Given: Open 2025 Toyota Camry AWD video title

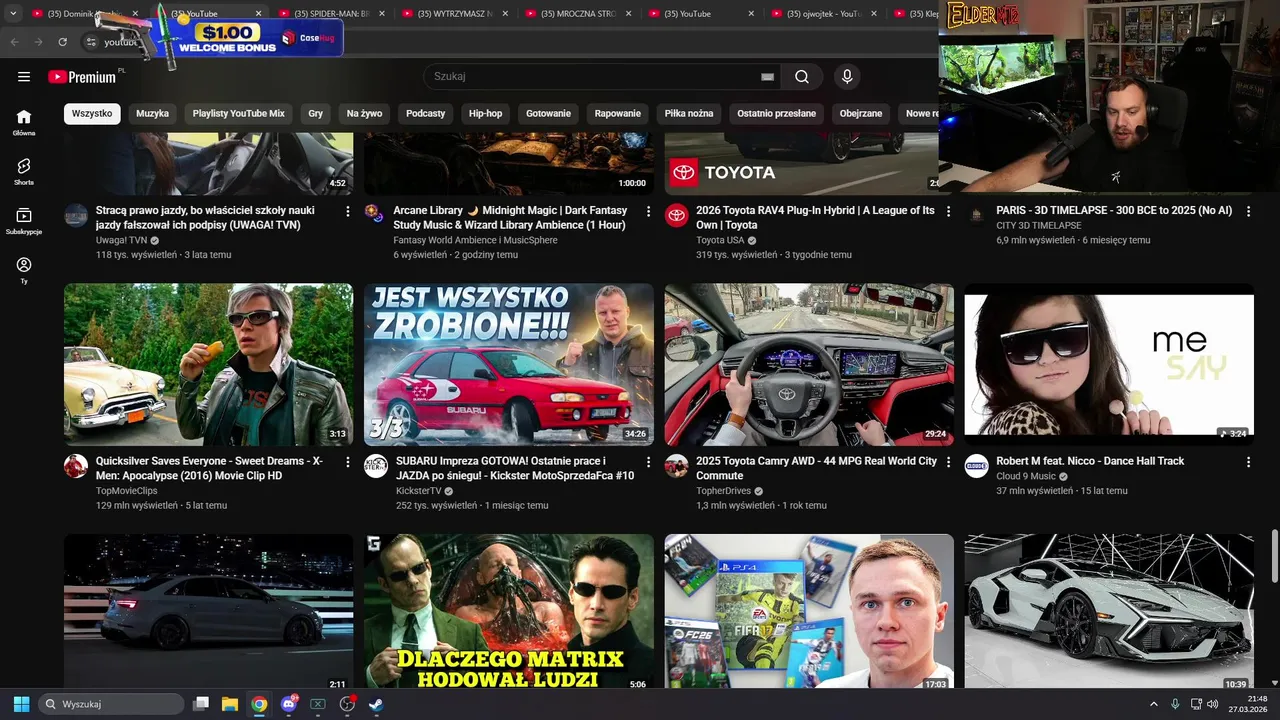Looking at the screenshot, I should pyautogui.click(x=816, y=468).
